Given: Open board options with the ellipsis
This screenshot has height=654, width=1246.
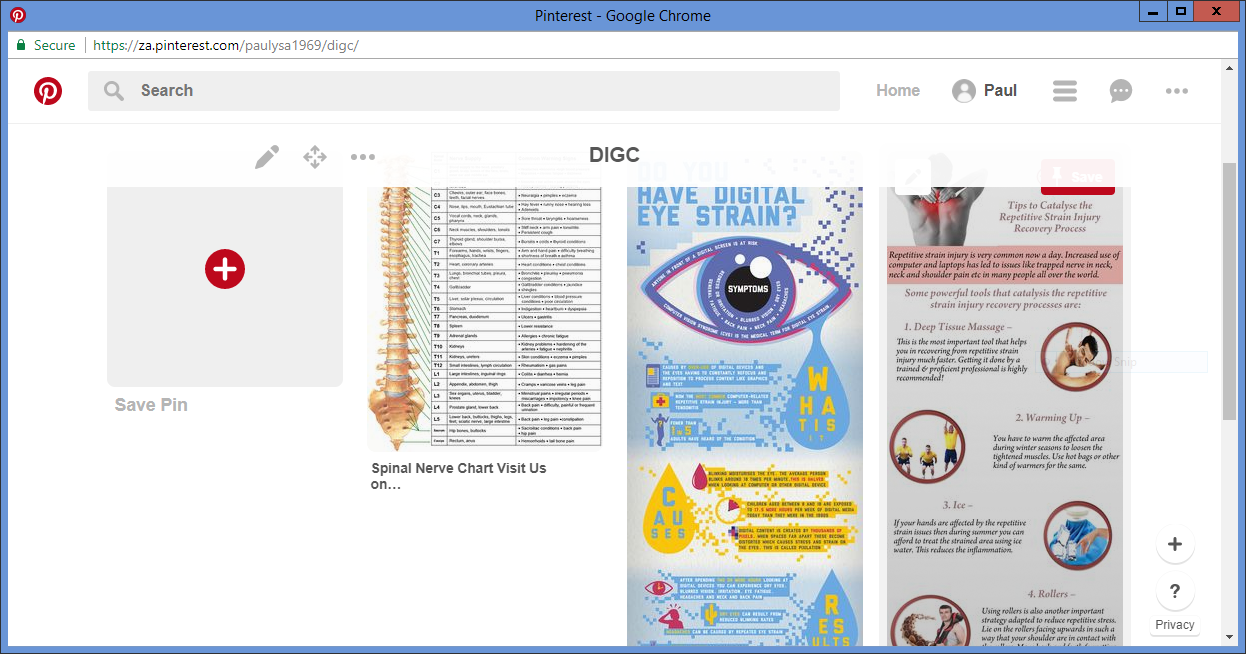Looking at the screenshot, I should [x=362, y=156].
